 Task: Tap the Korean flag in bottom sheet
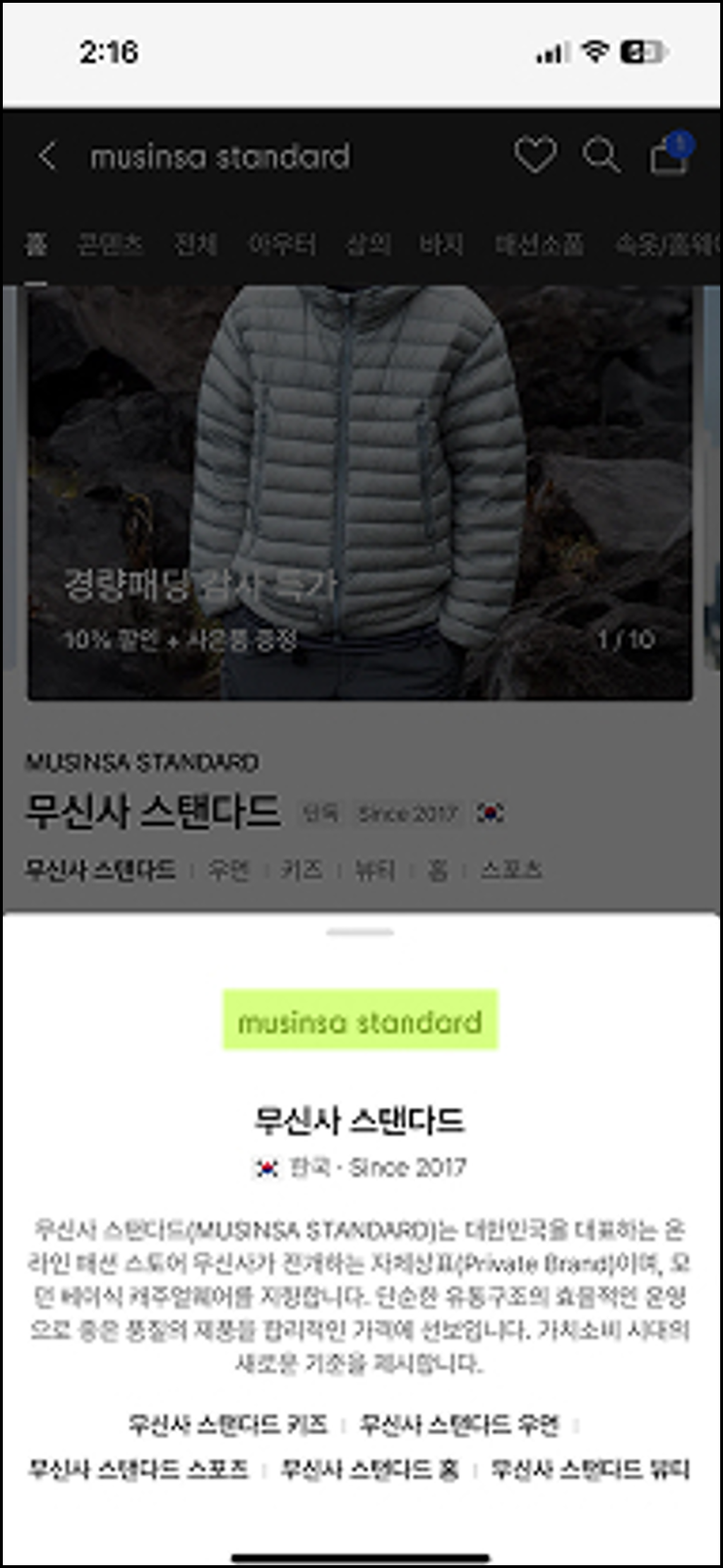tap(266, 1168)
